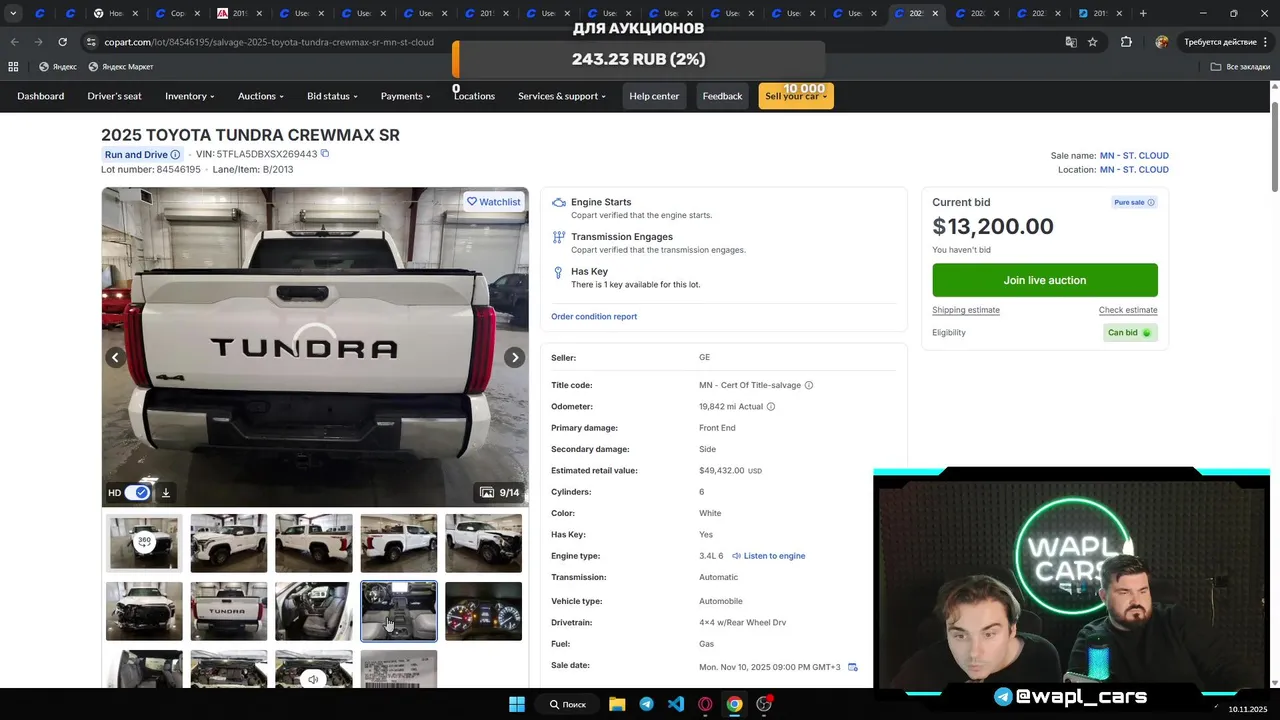Open Driver's seat menu item
This screenshot has width=1280, height=720.
[115, 96]
